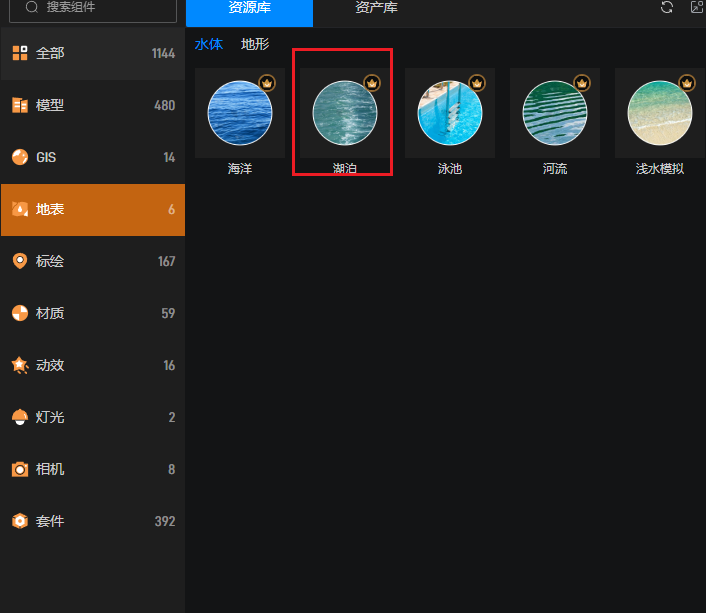Open the GIS category in the sidebar
This screenshot has width=706, height=613.
[92, 157]
